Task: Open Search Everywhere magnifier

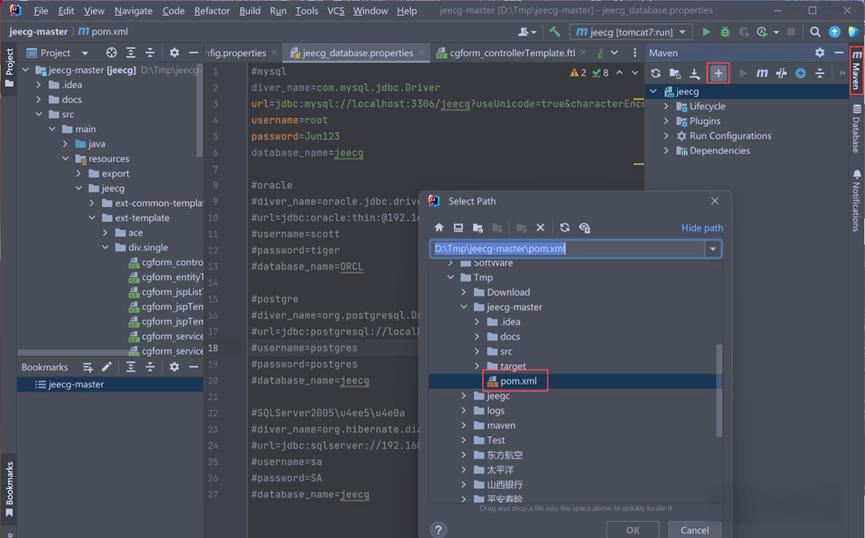Action: point(815,32)
